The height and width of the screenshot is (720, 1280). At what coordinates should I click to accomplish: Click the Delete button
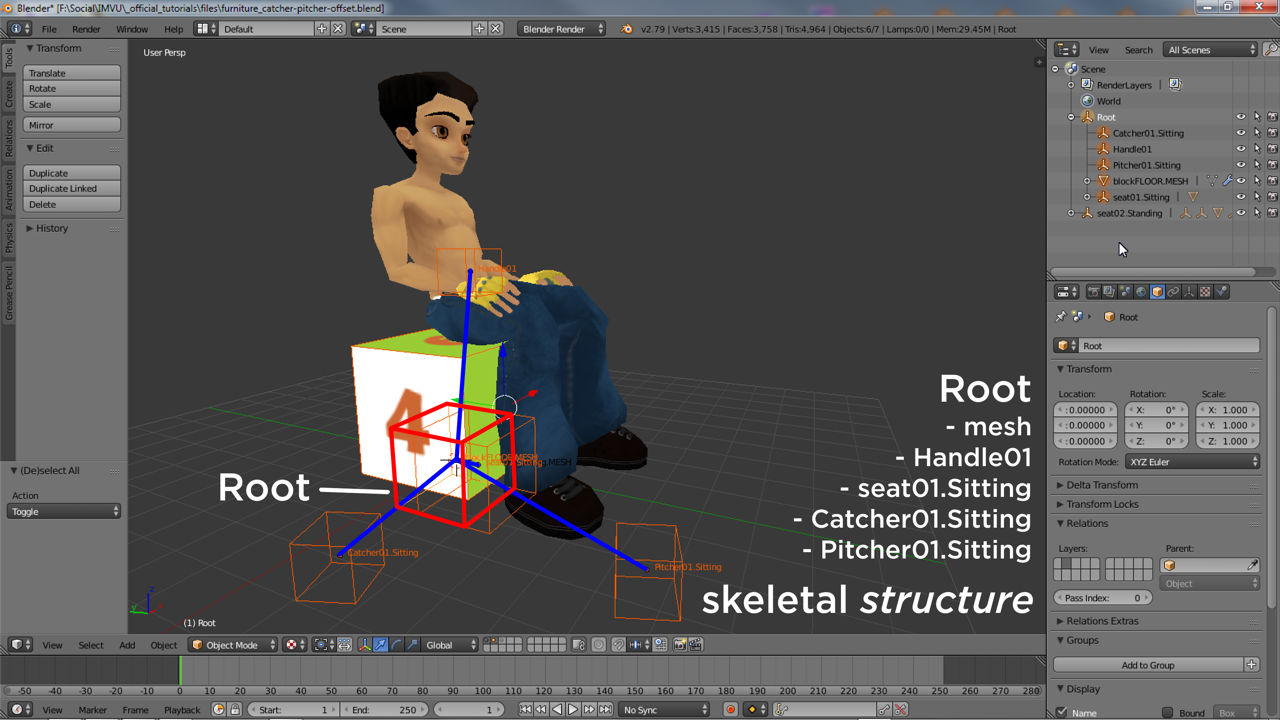coord(72,204)
